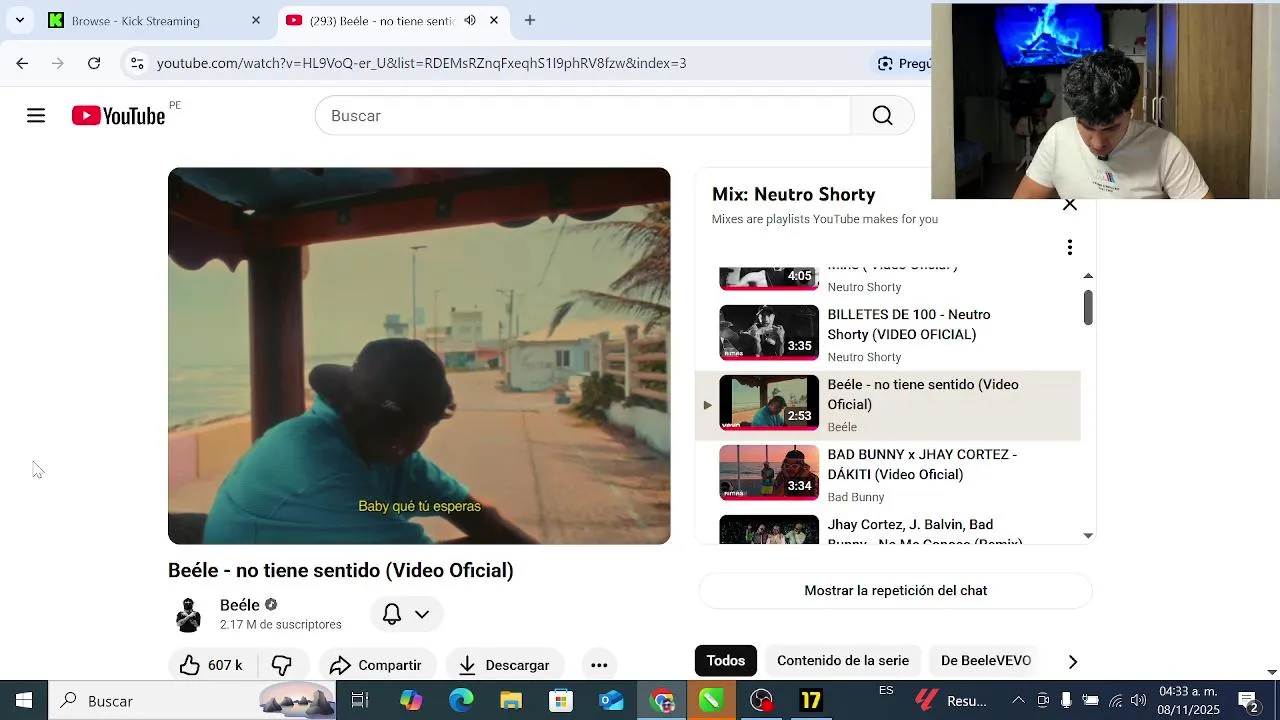Select the Todos filter chip
This screenshot has height=720, width=1280.
coord(726,661)
